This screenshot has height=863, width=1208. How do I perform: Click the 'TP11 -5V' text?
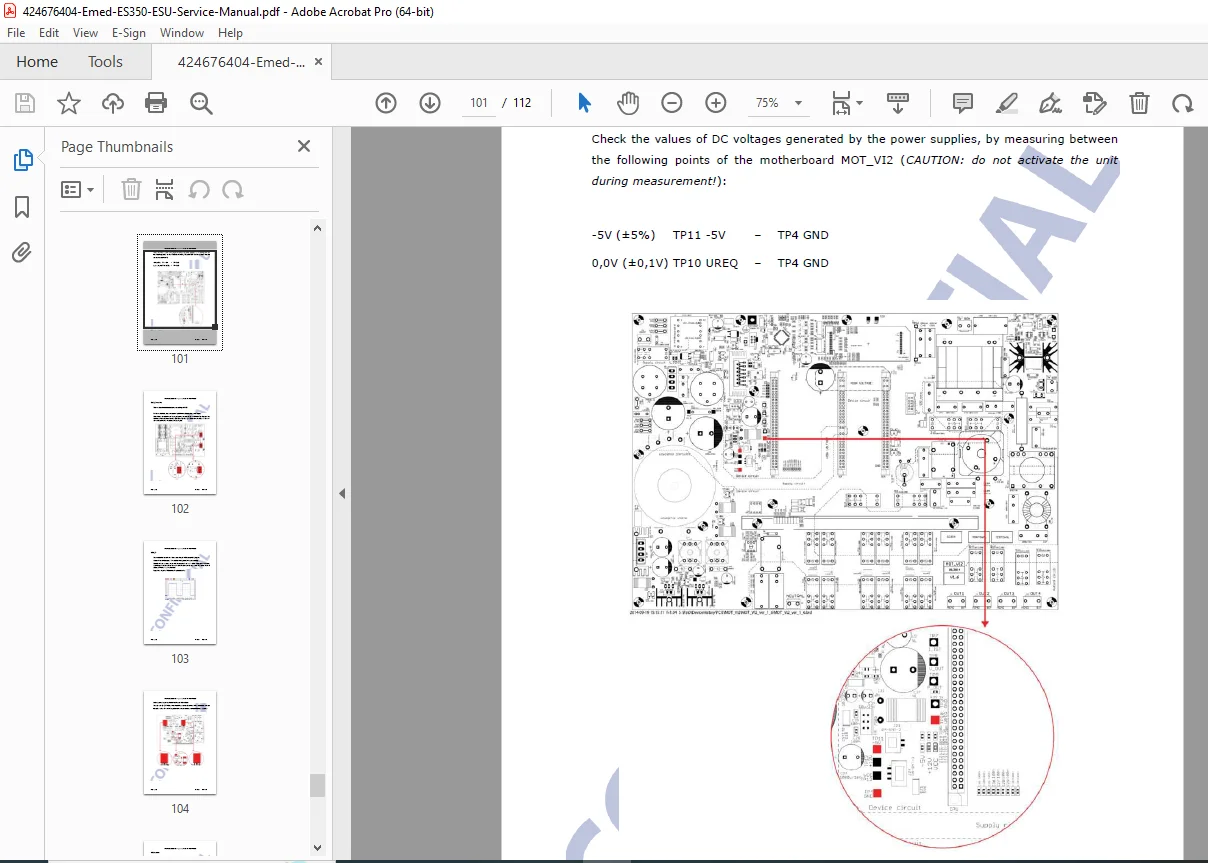pos(699,235)
